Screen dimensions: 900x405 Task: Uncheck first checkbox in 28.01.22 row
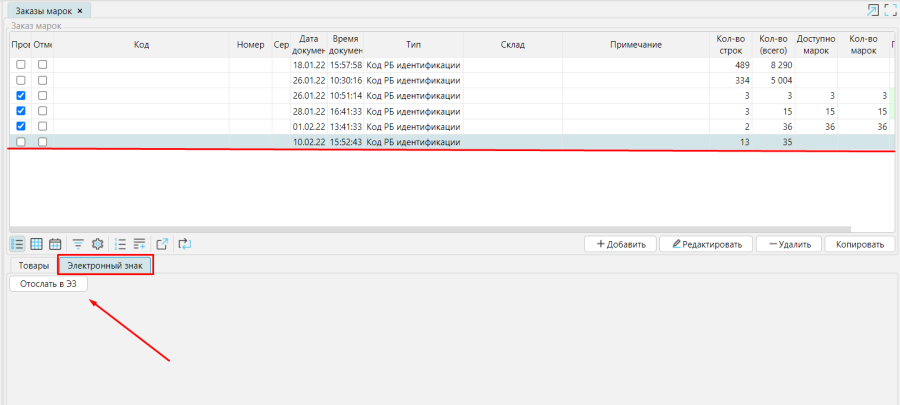pos(21,111)
